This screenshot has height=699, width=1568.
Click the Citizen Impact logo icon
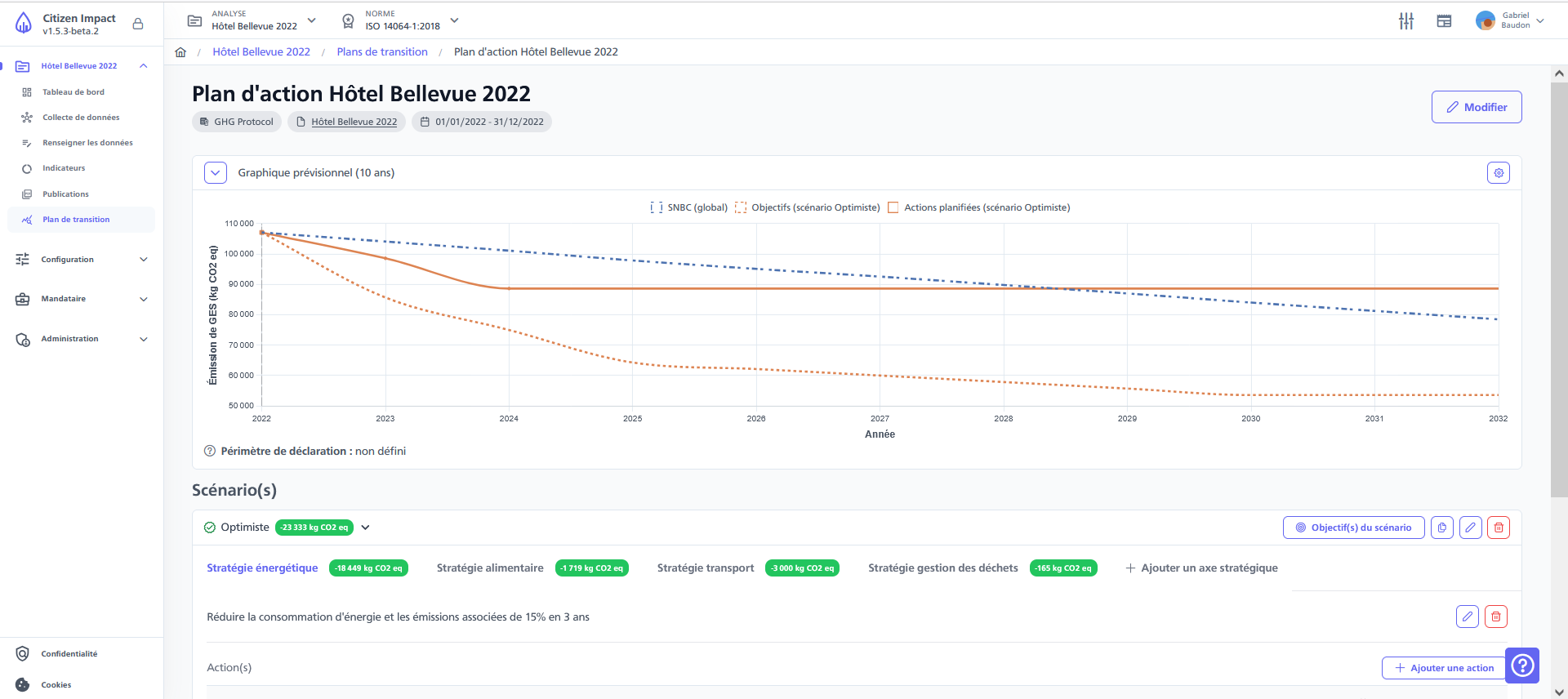[24, 23]
